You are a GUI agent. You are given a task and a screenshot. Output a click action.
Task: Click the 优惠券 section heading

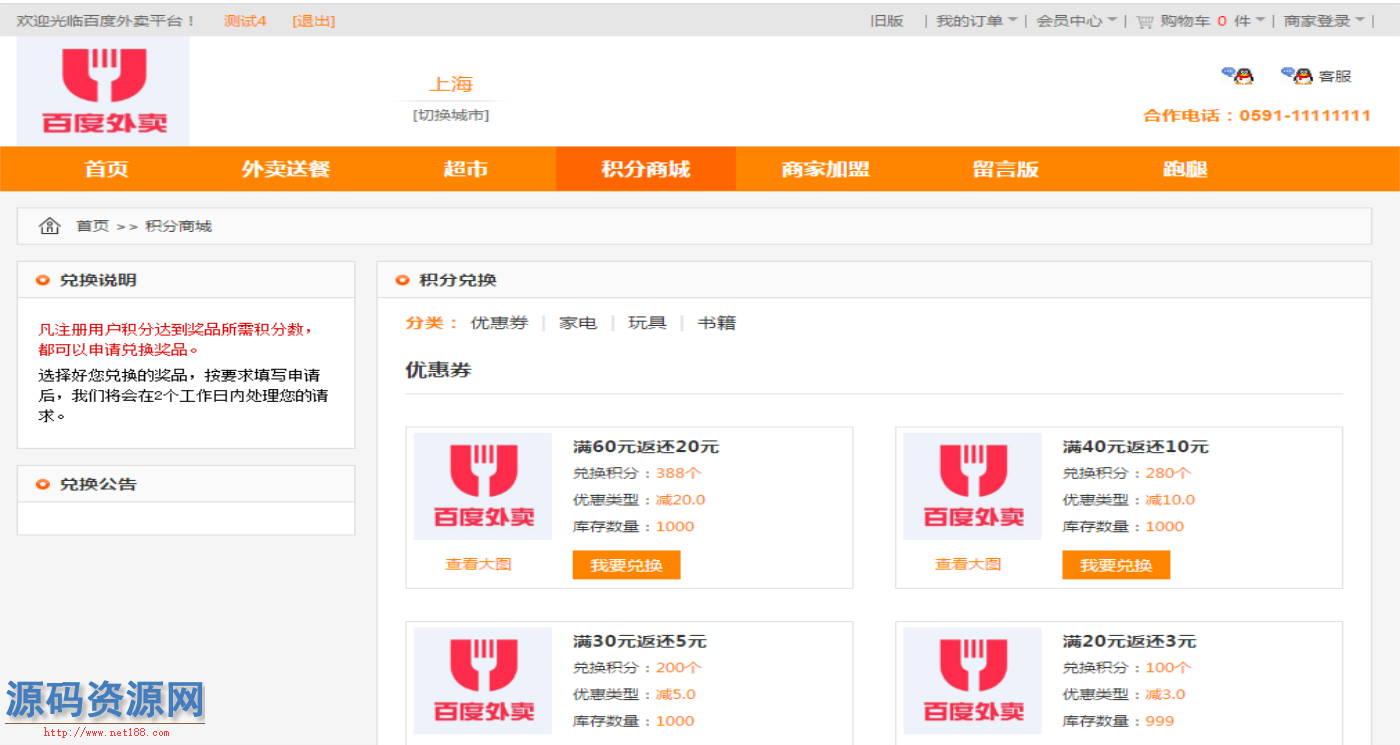coord(438,370)
